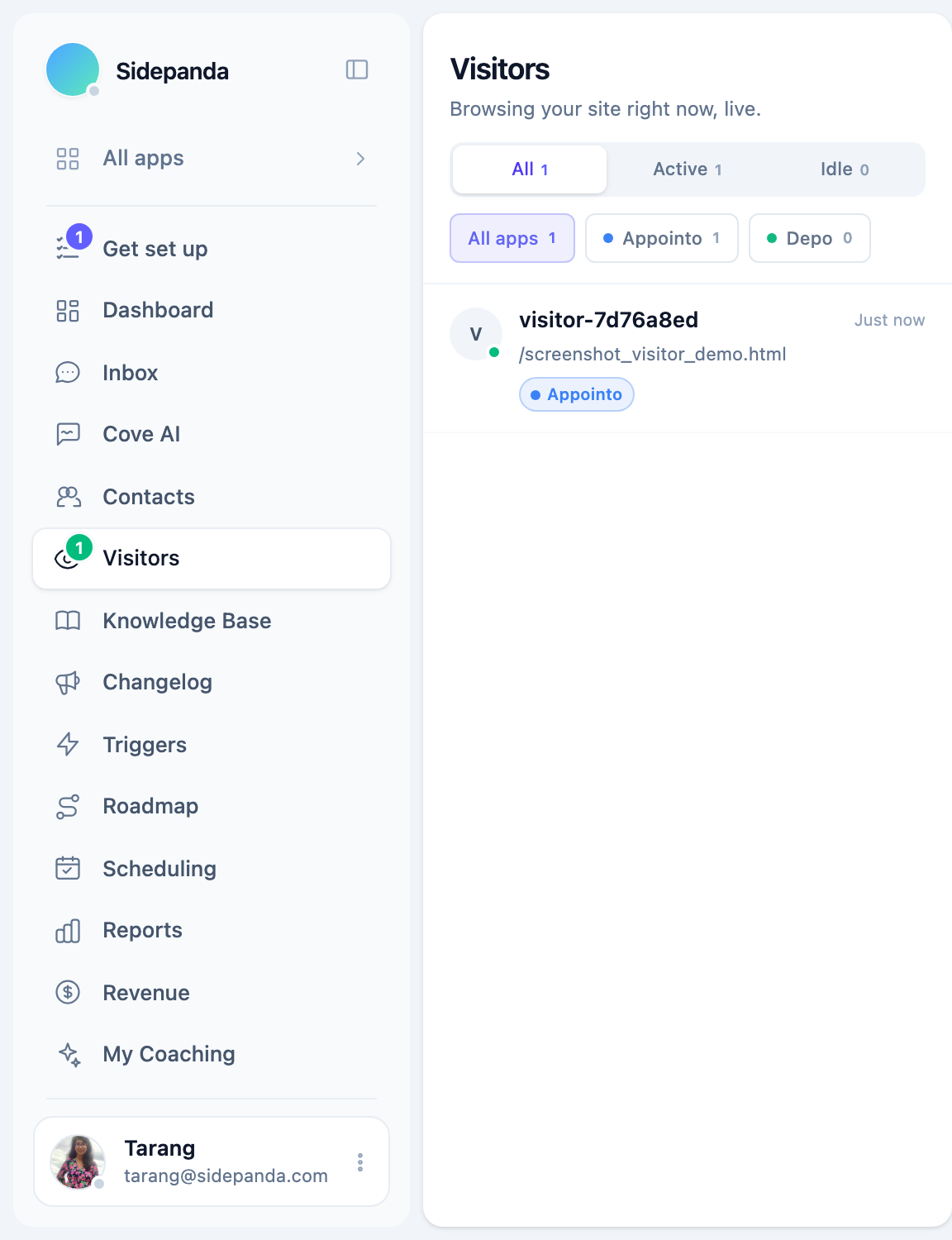The height and width of the screenshot is (1240, 952).
Task: Toggle the Appointo app filter chip
Action: tap(662, 238)
